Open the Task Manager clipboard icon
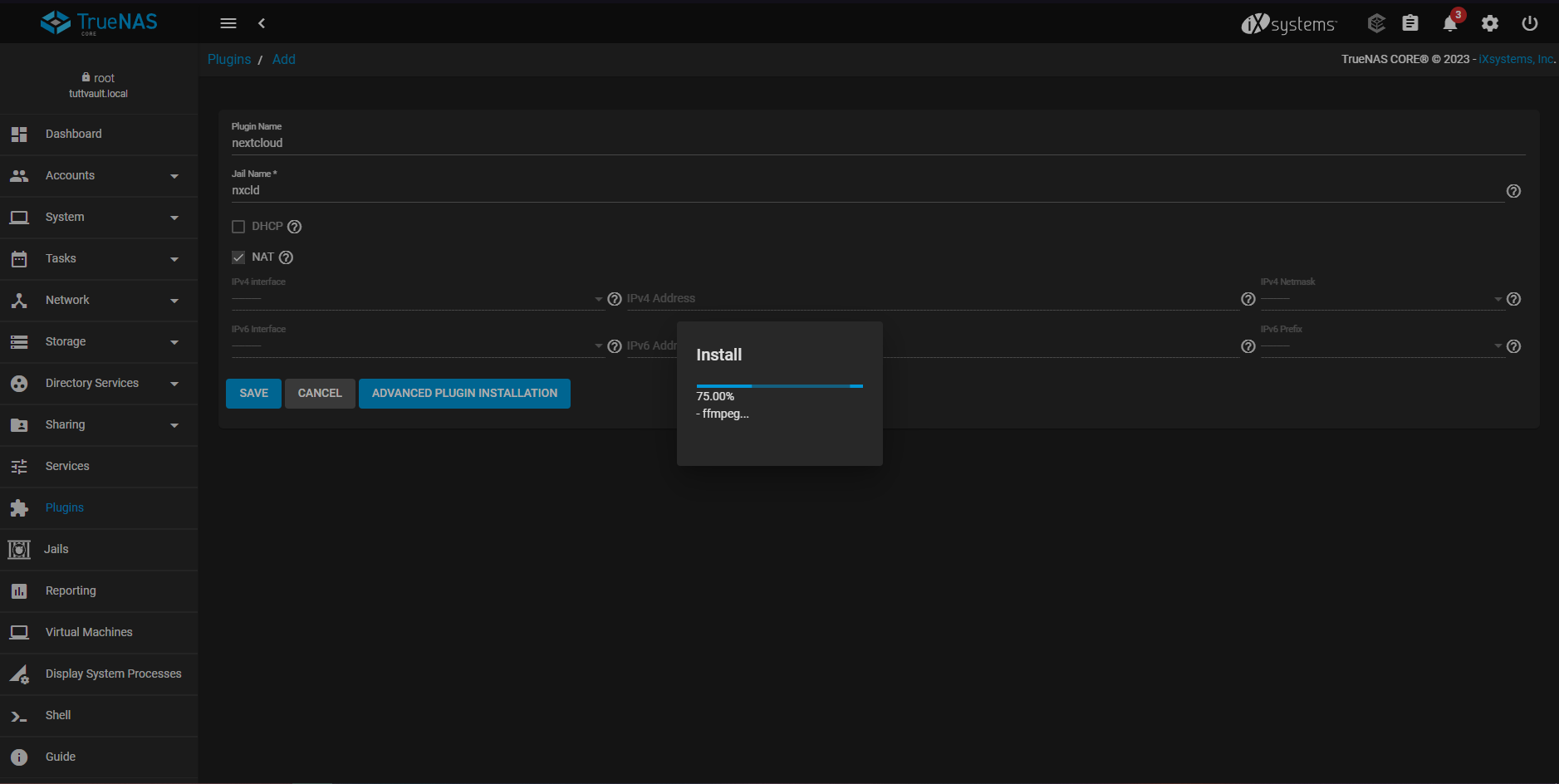 tap(1410, 23)
